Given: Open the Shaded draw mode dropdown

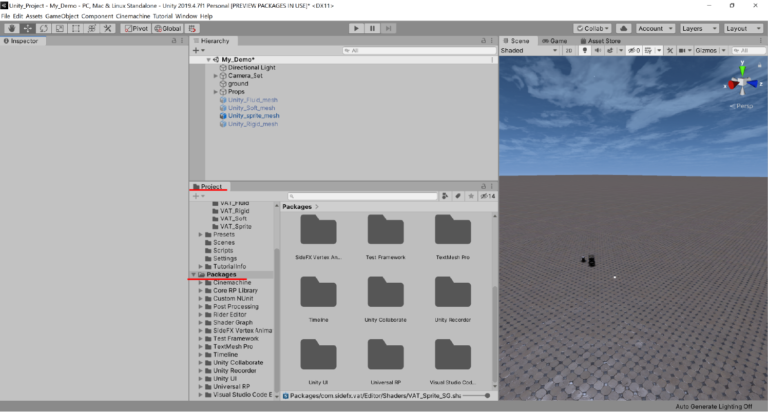Looking at the screenshot, I should click(x=529, y=50).
